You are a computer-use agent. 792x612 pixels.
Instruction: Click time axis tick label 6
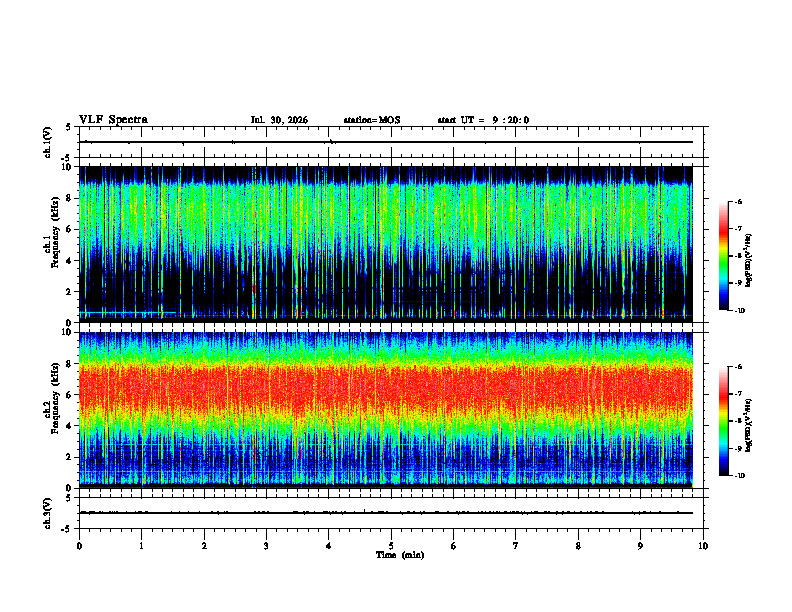(454, 546)
